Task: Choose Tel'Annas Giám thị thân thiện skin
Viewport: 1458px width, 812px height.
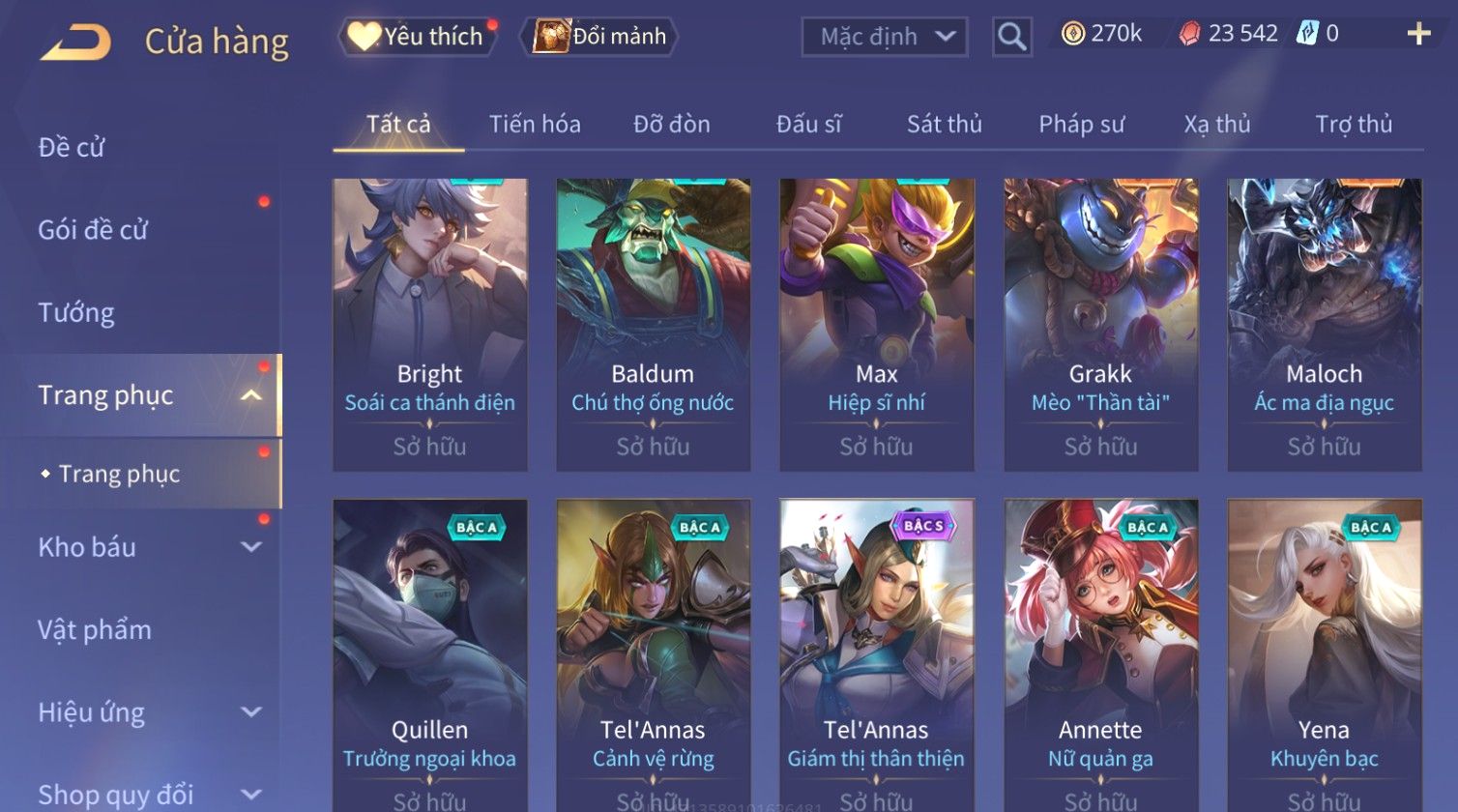Action: [877, 654]
